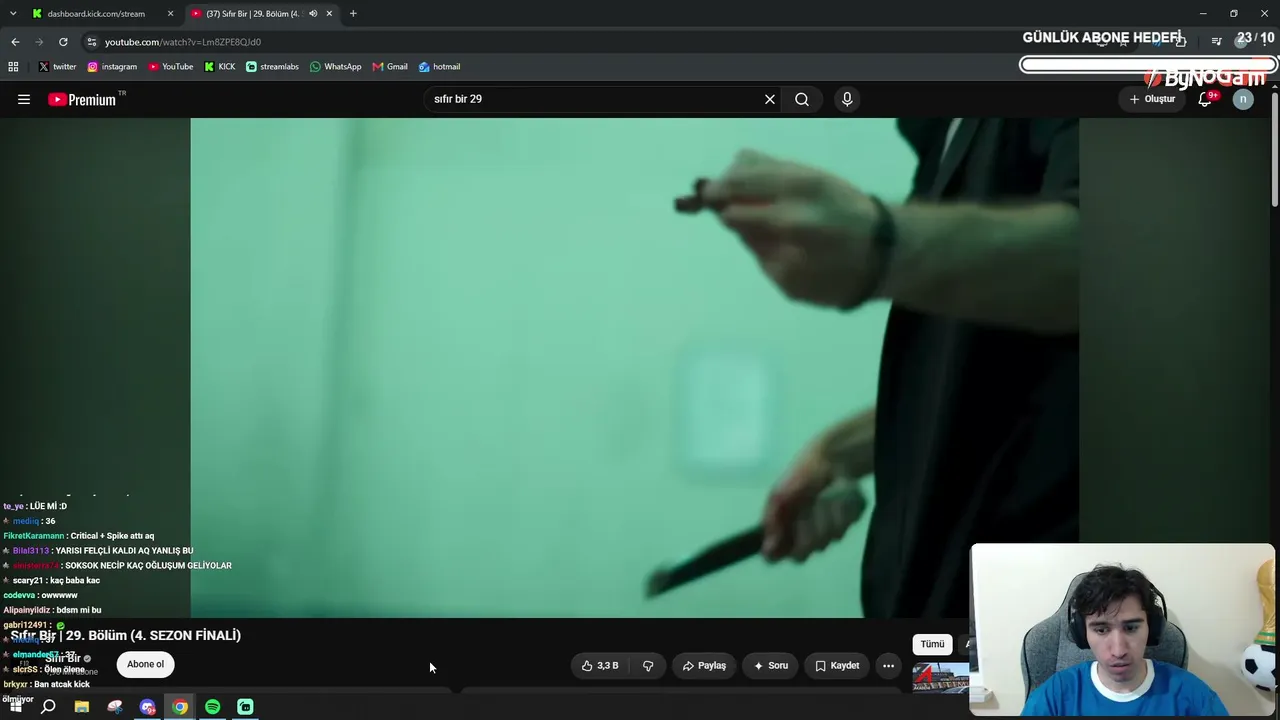
Task: Open the Chrome apps grid shortcut
Action: [x=13, y=67]
